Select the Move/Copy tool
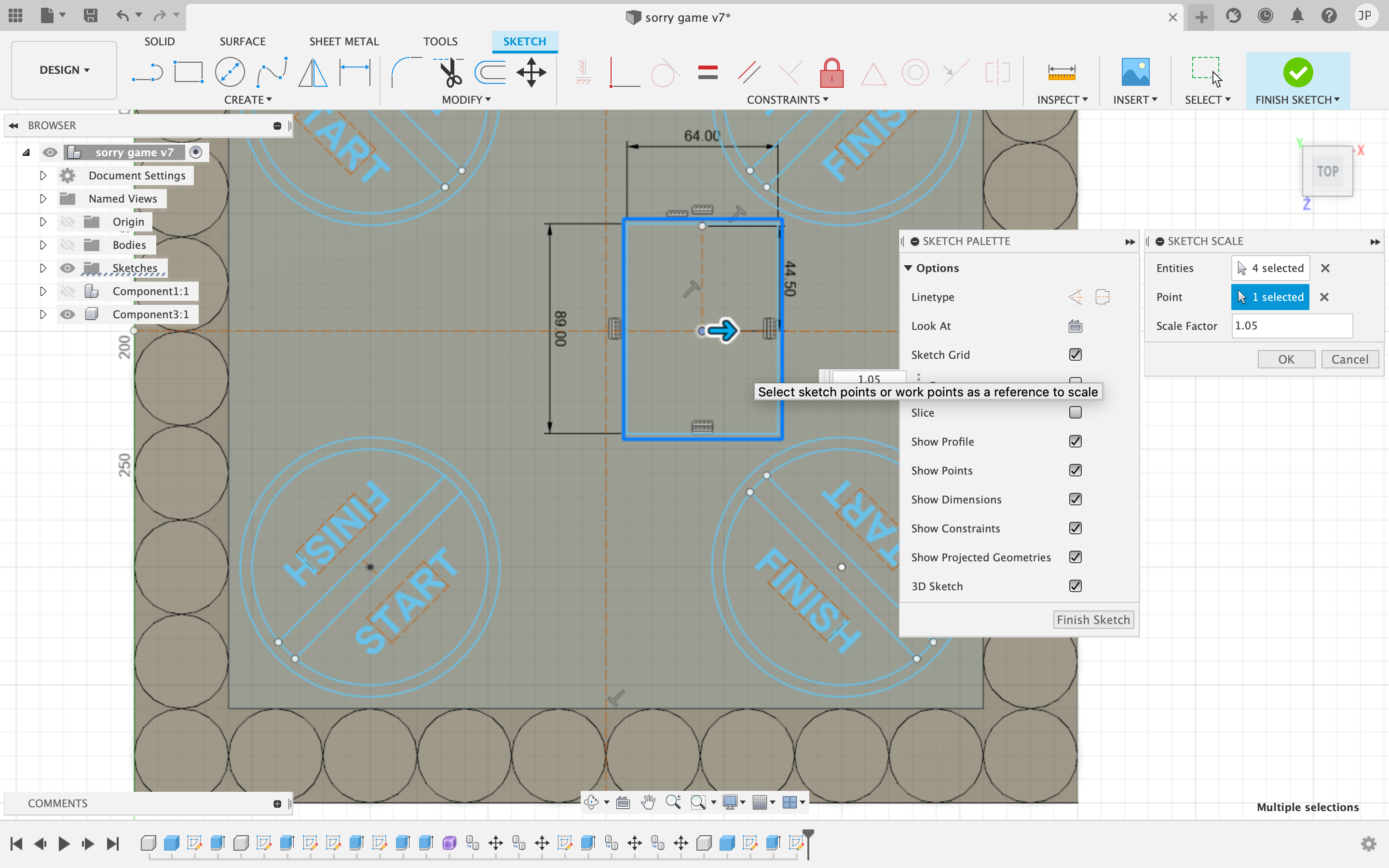Viewport: 1389px width, 868px height. click(x=531, y=73)
